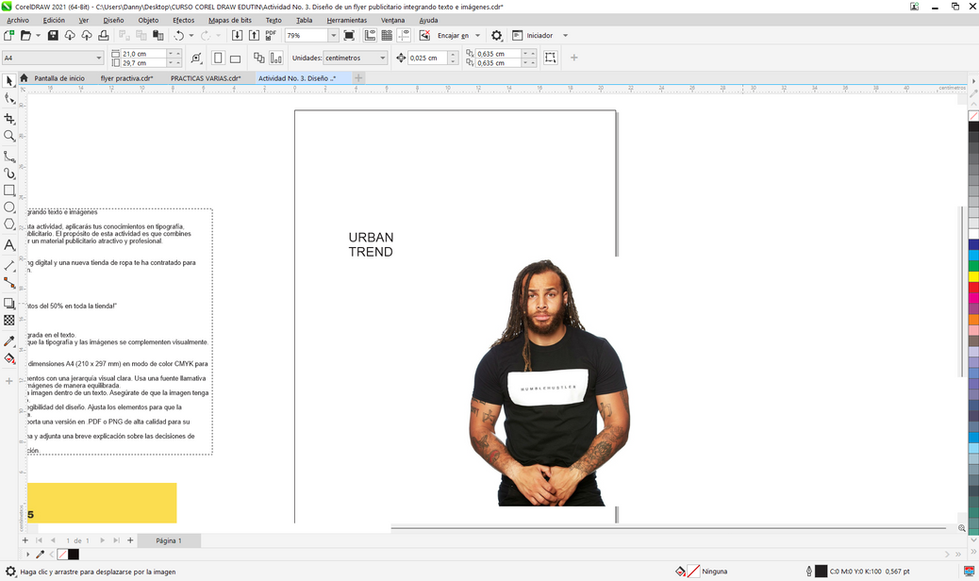Toggle guidelines display
Screen dimensions: 979x581
(x=404, y=36)
